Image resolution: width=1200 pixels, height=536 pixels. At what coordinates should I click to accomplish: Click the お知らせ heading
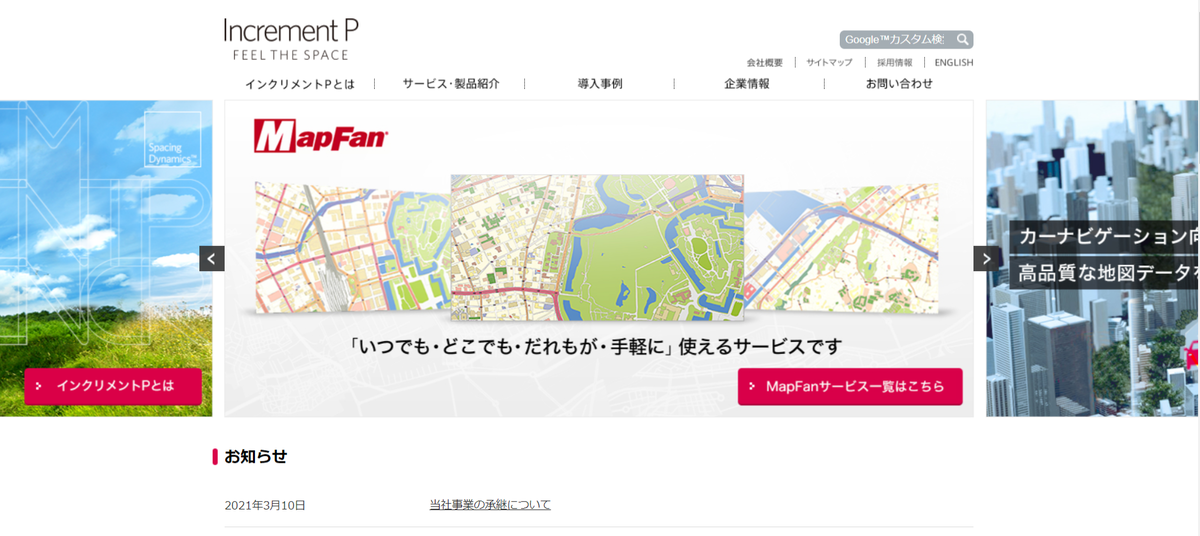(255, 457)
